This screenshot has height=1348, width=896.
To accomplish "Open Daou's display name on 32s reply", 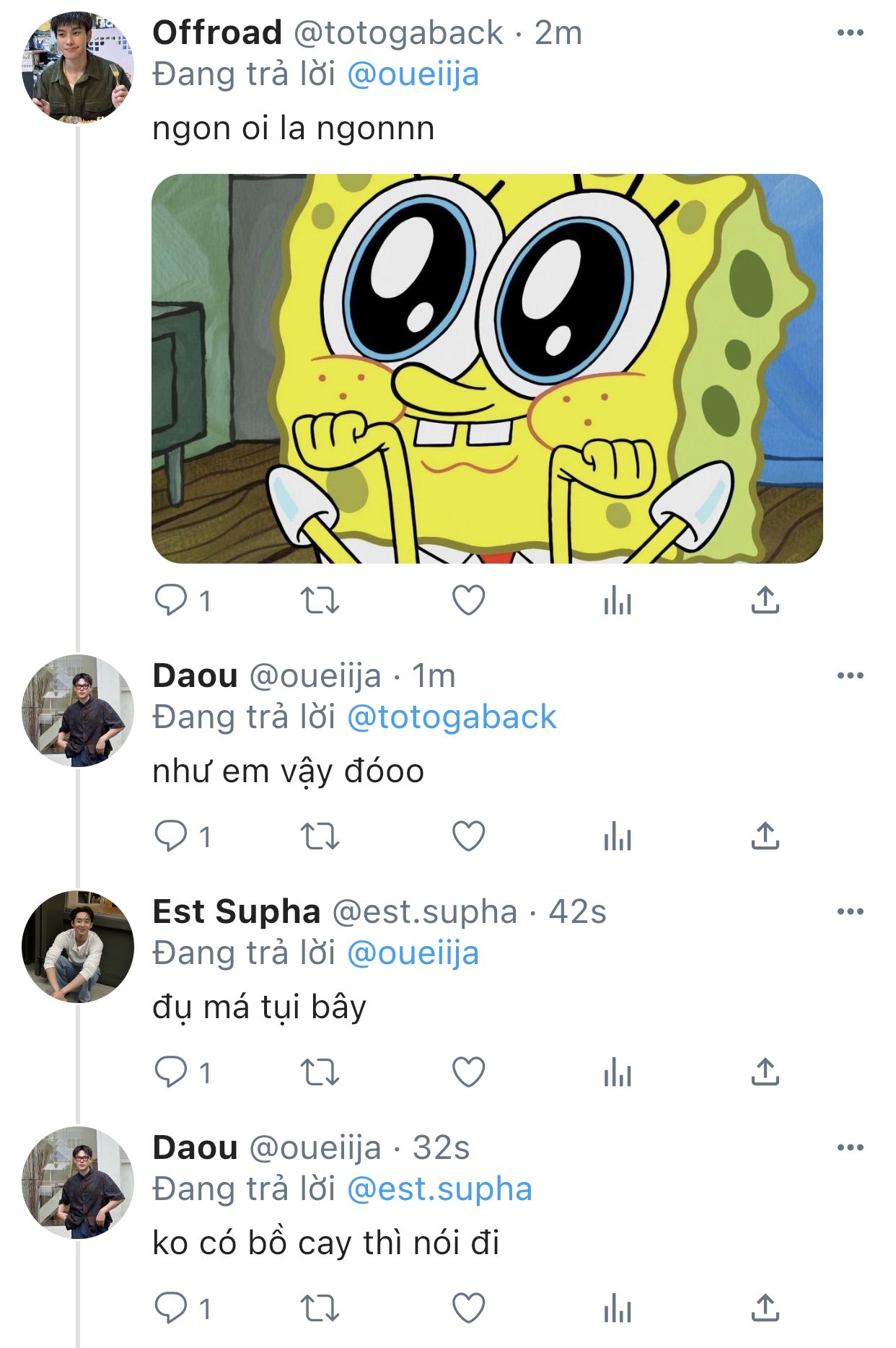I will point(196,1147).
